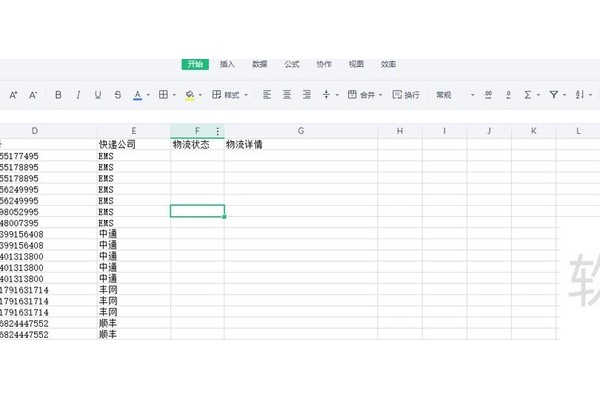Viewport: 600px width, 400px height.
Task: Insert AutoSum with the sigma icon
Action: (528, 95)
